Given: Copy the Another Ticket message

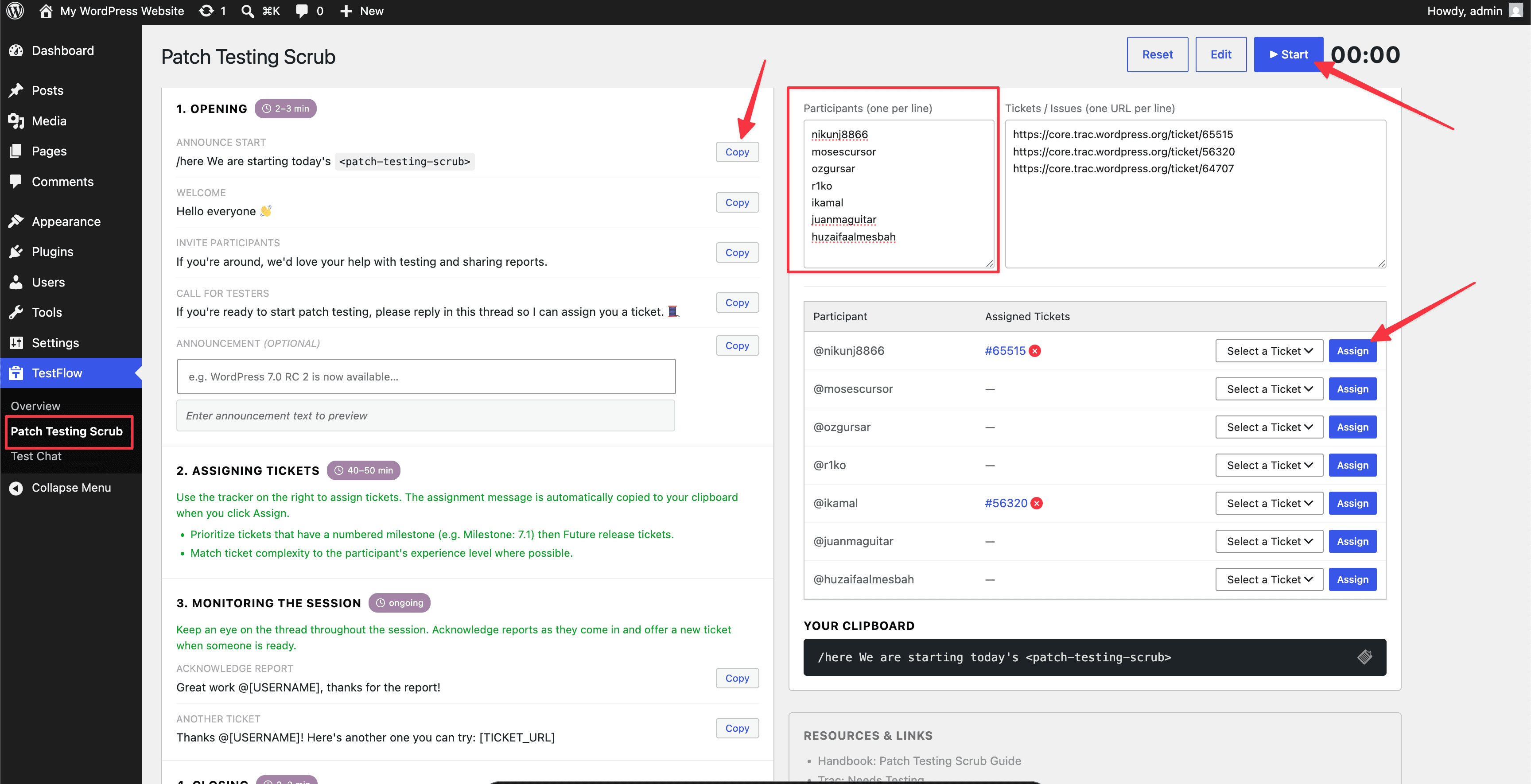Looking at the screenshot, I should [737, 728].
